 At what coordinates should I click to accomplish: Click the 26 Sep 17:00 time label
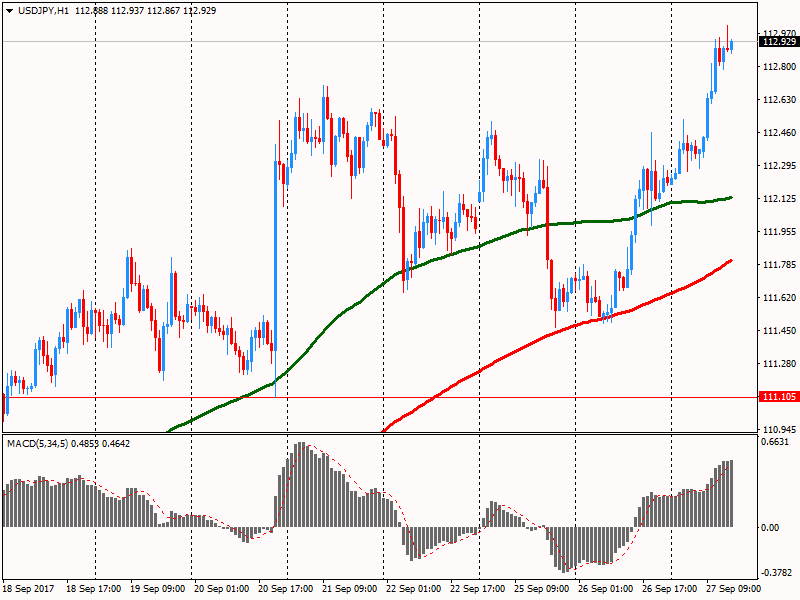pos(669,589)
